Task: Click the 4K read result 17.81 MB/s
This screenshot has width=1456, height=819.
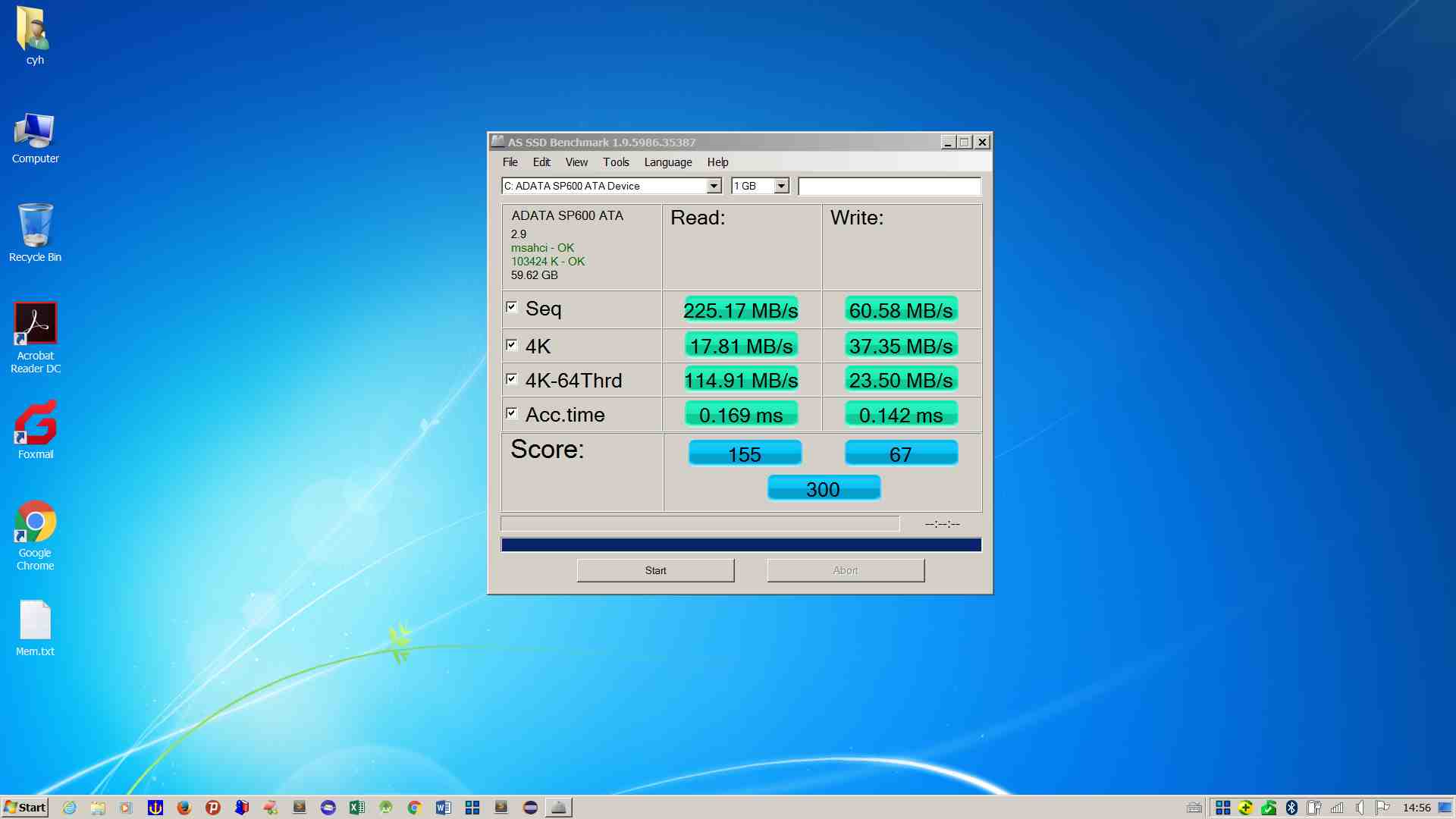Action: (x=741, y=345)
